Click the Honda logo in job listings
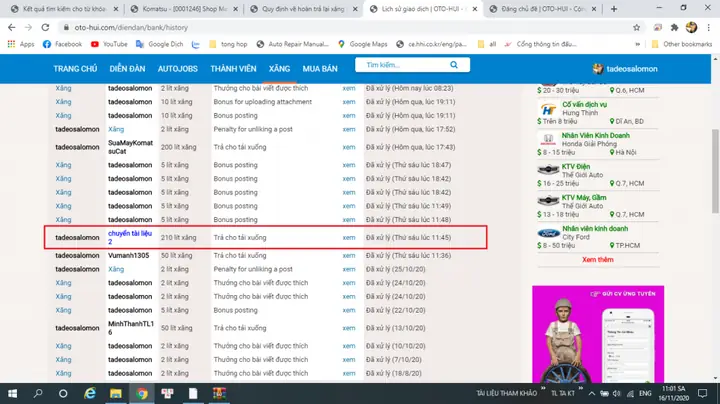 click(x=547, y=140)
